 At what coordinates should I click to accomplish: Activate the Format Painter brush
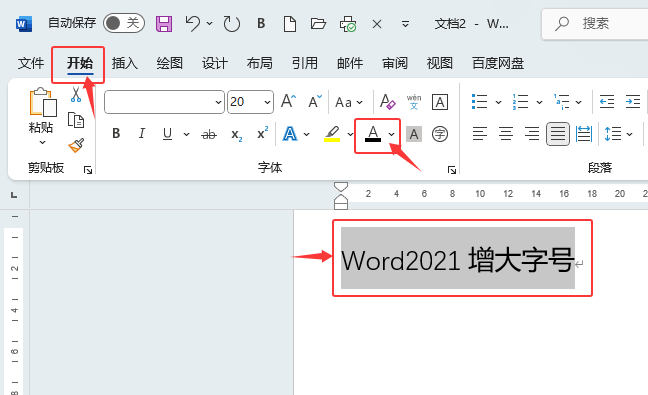[x=76, y=145]
